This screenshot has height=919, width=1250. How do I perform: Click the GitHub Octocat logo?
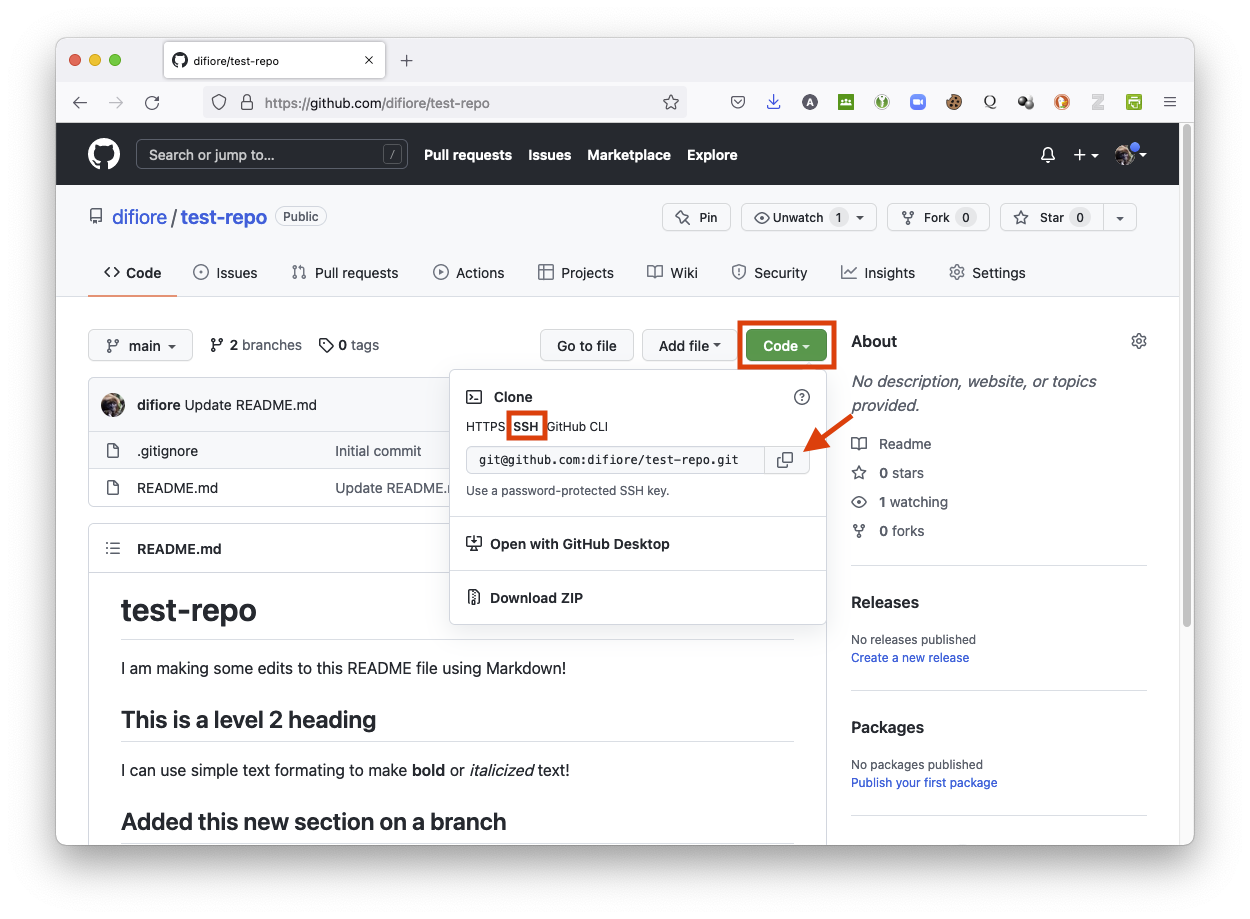[104, 155]
